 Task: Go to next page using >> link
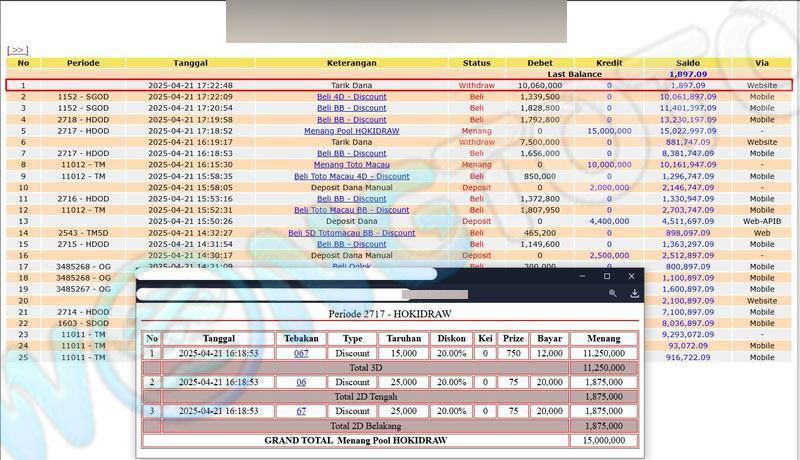tap(17, 49)
